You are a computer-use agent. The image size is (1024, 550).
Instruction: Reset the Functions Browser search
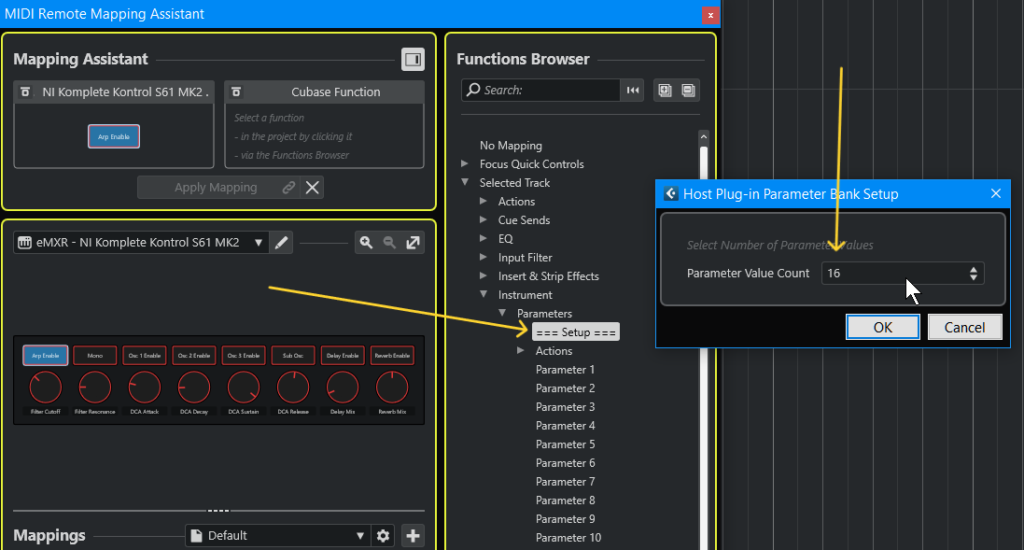(x=632, y=90)
